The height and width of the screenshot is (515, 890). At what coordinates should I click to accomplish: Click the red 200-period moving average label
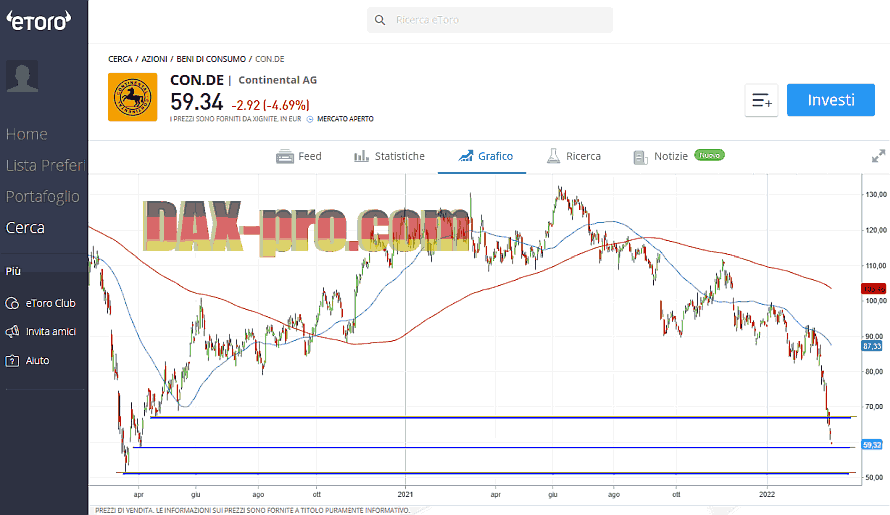(873, 289)
